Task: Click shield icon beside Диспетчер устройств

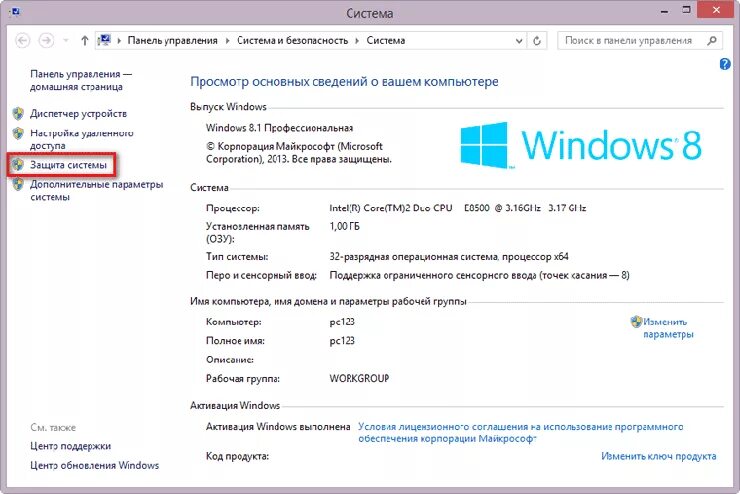Action: (x=18, y=114)
